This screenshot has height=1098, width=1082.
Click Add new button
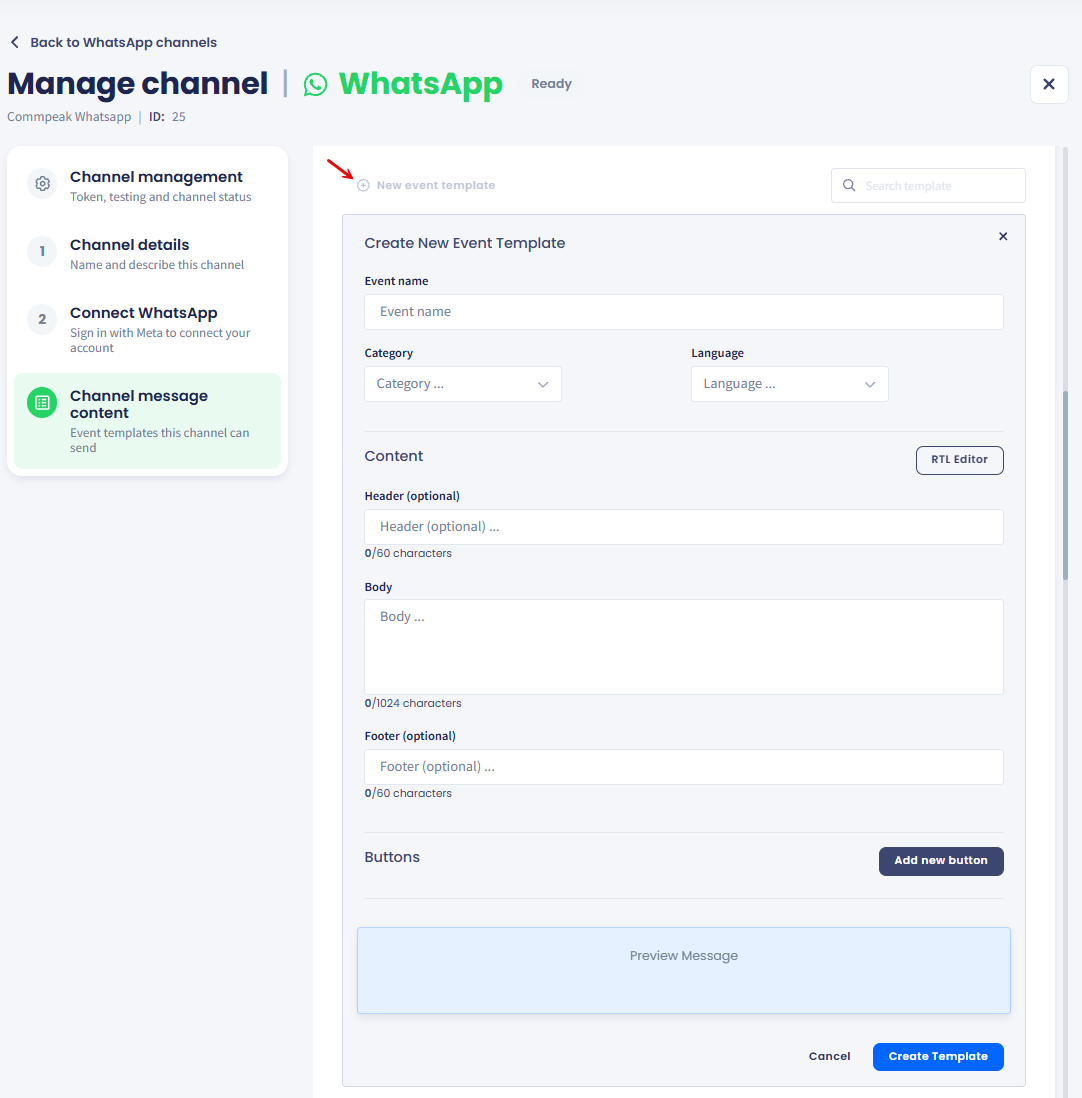pyautogui.click(x=941, y=861)
